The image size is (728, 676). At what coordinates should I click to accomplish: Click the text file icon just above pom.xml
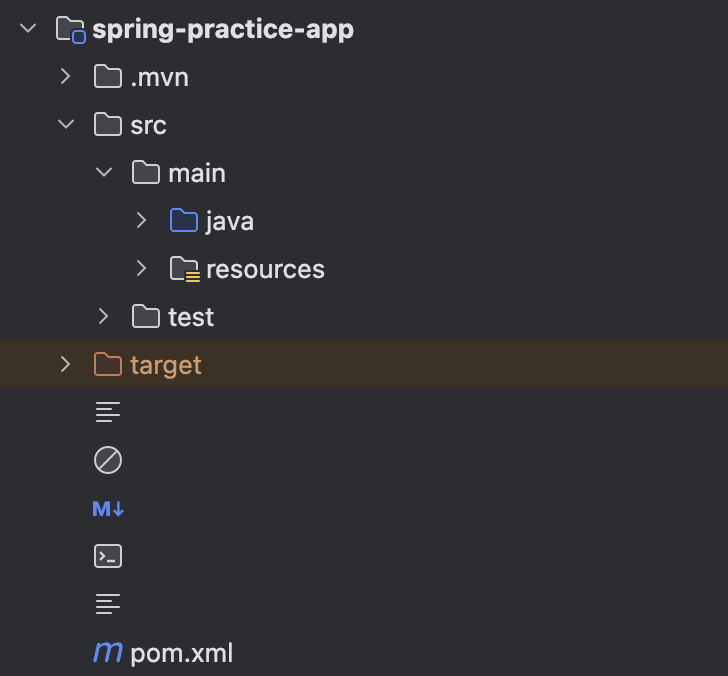pos(108,604)
